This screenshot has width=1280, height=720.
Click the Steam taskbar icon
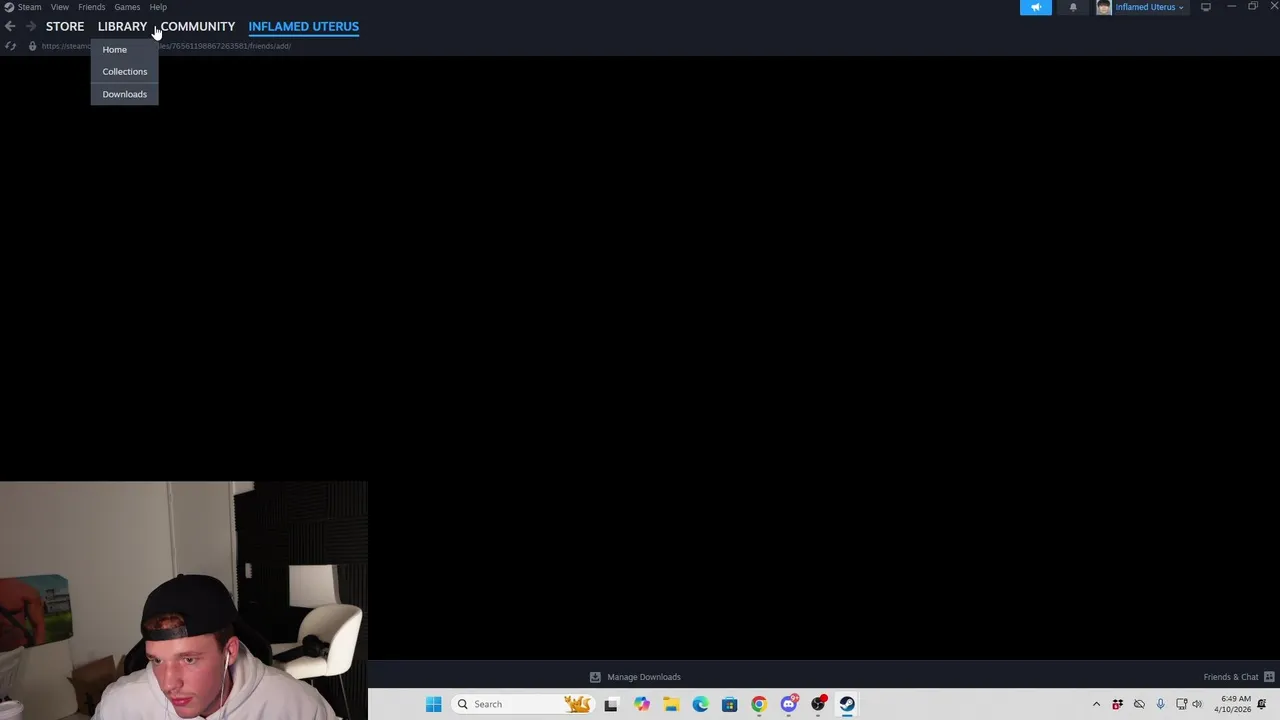click(x=847, y=704)
